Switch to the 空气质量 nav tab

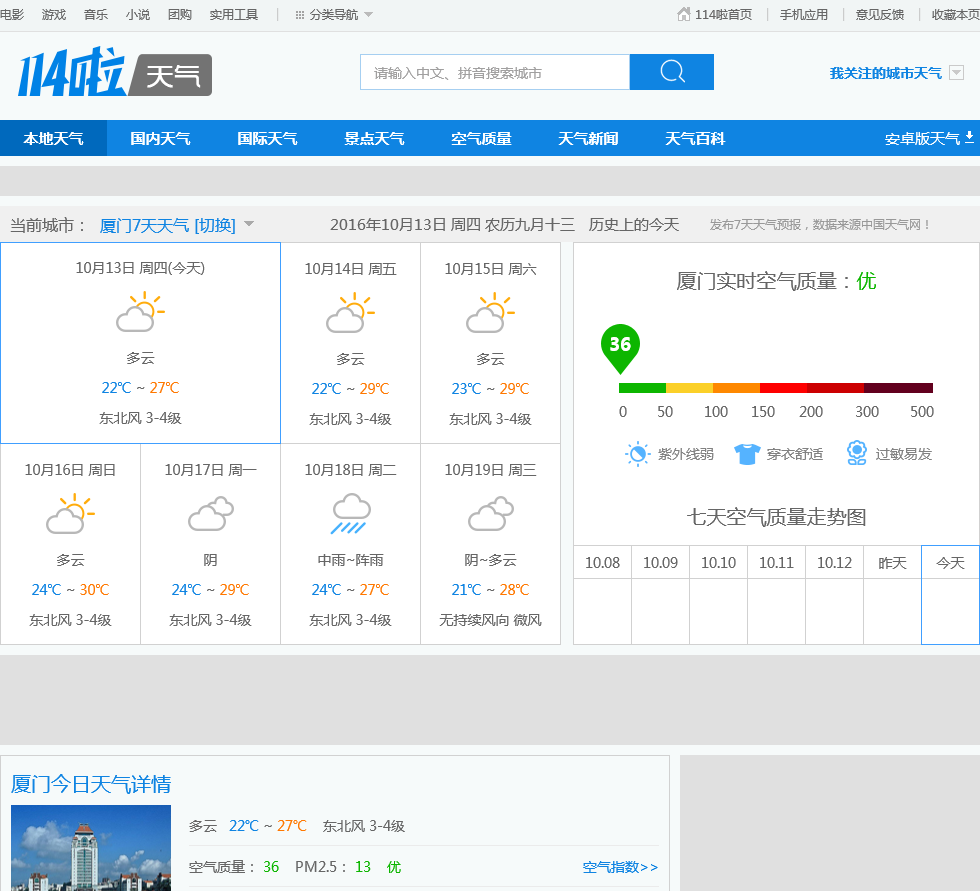[481, 139]
